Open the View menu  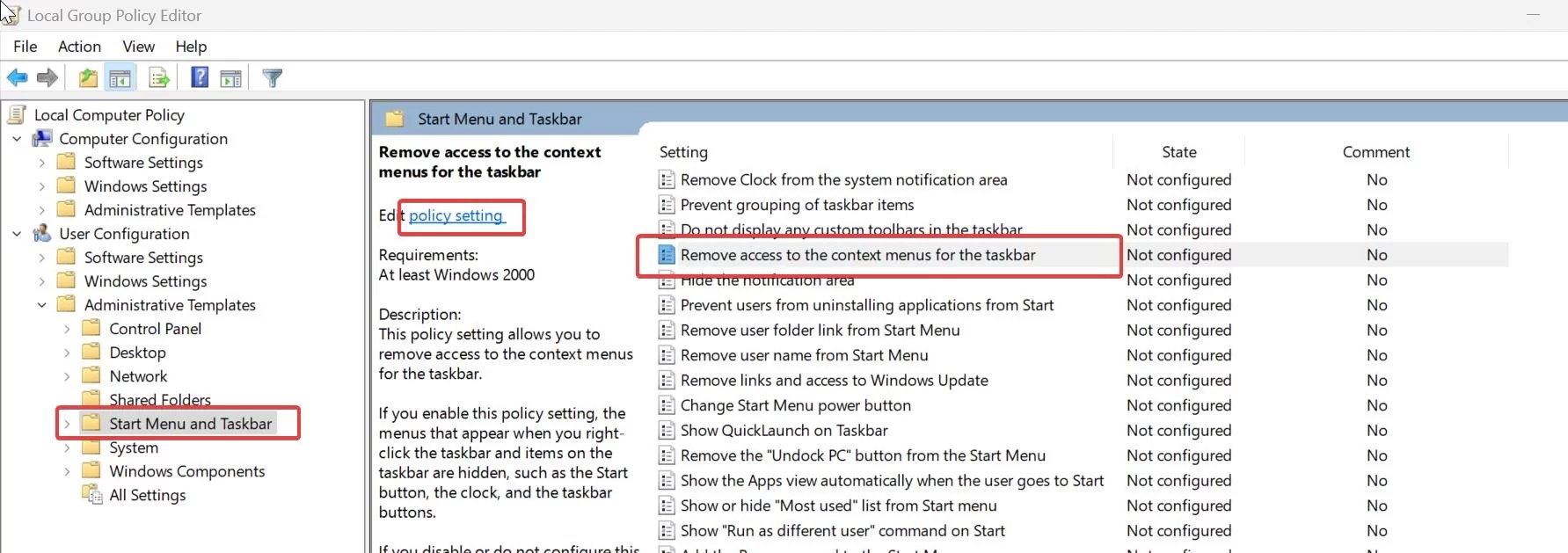pos(138,47)
